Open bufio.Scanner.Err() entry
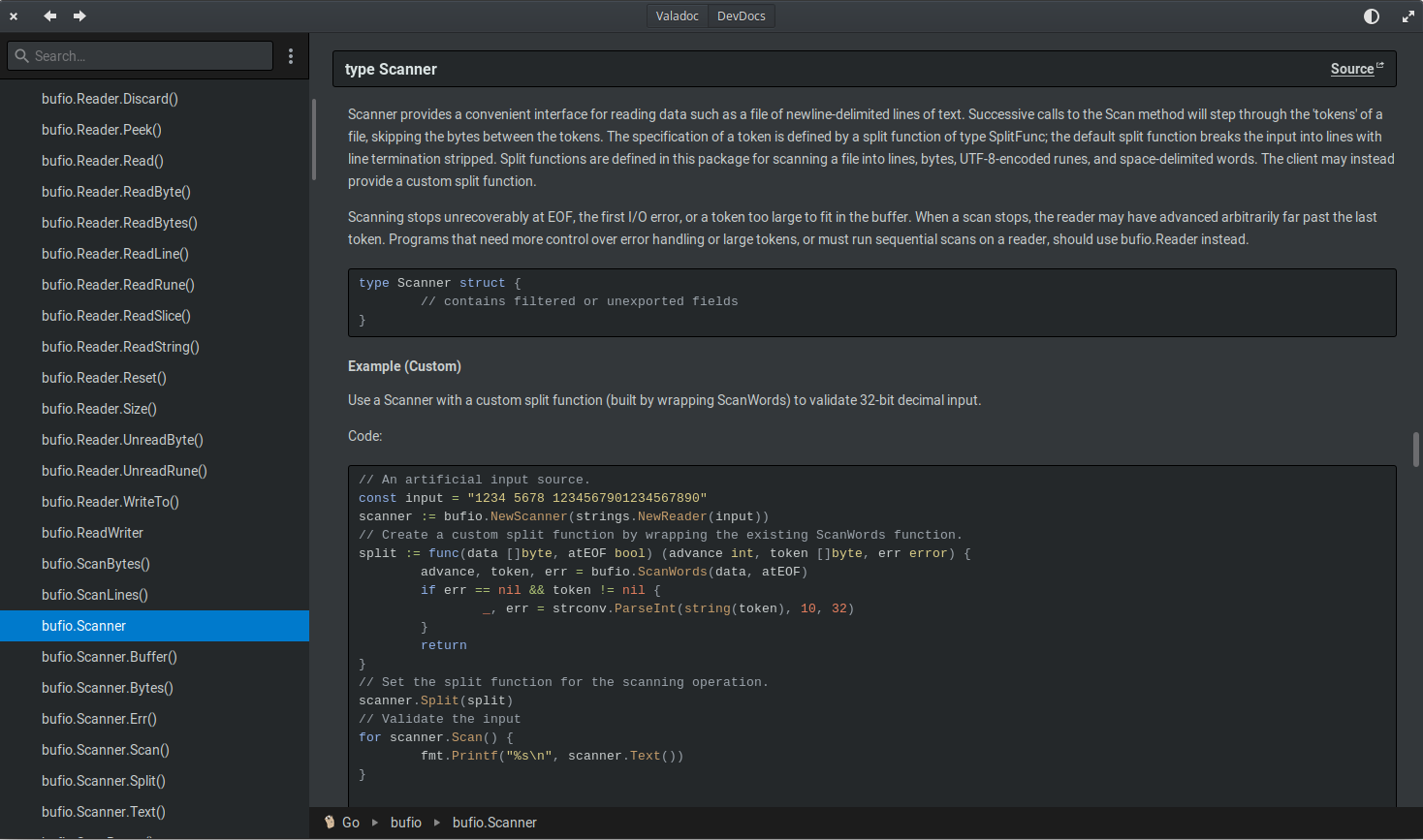Image resolution: width=1423 pixels, height=840 pixels. pos(155,719)
